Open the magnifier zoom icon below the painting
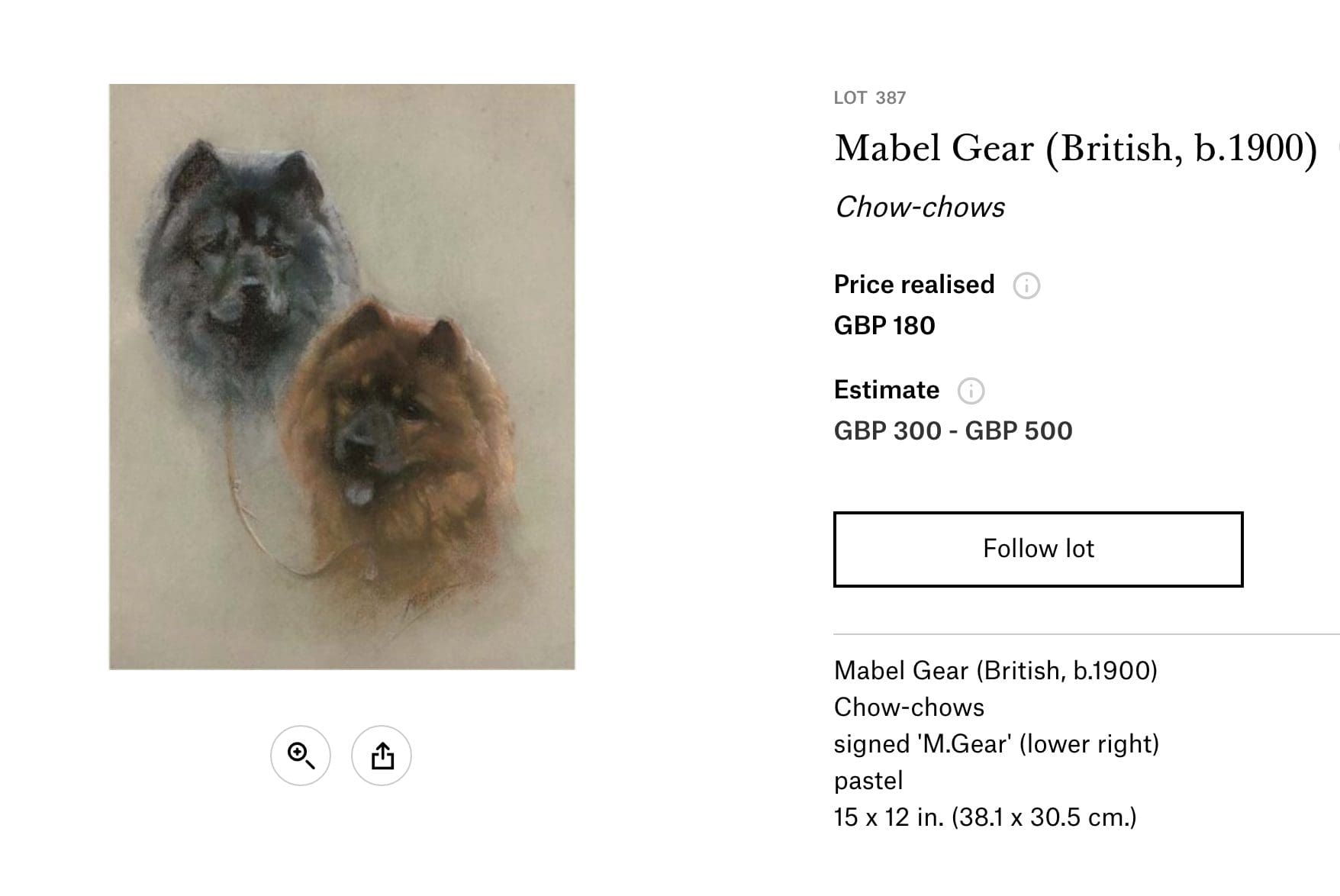The width and height of the screenshot is (1340, 896). [x=301, y=756]
